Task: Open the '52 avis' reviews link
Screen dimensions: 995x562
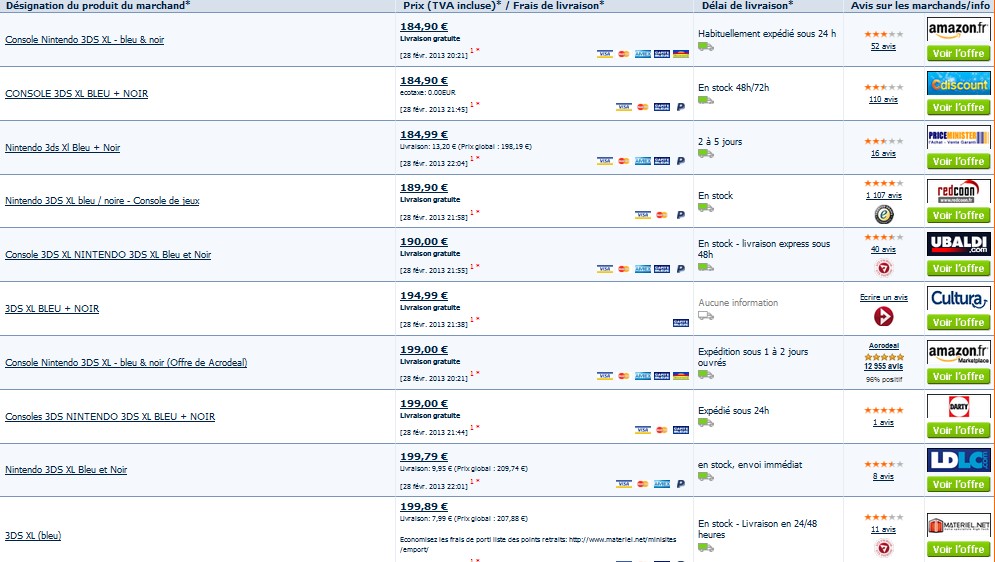Action: tap(883, 46)
